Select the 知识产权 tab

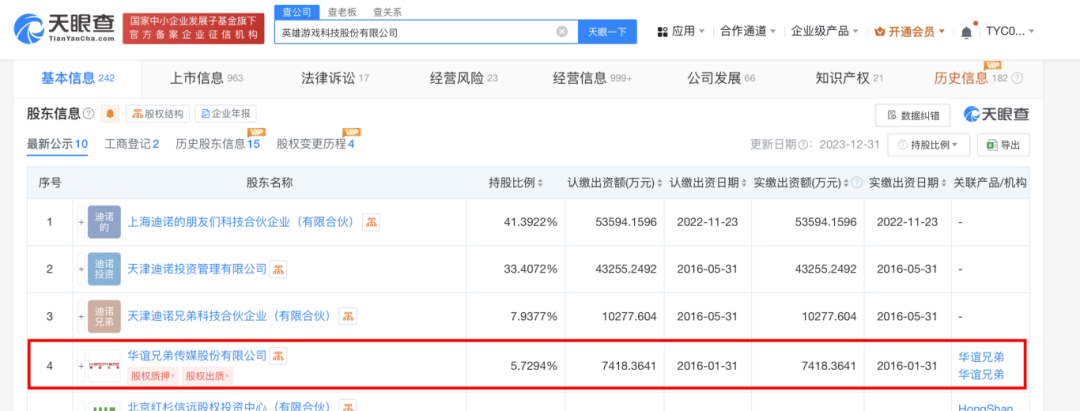[849, 78]
